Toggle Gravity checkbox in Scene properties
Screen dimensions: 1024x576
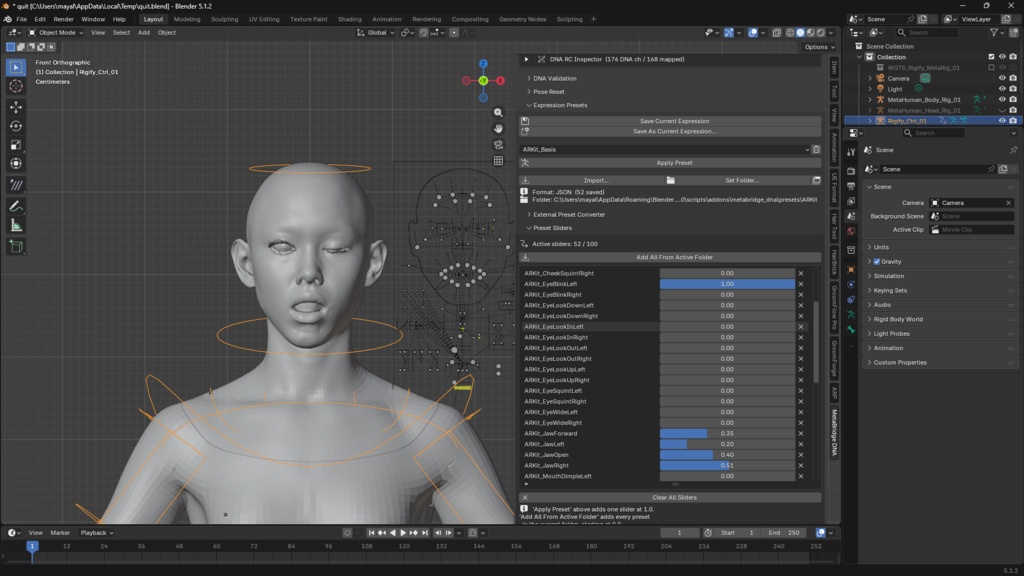click(877, 262)
